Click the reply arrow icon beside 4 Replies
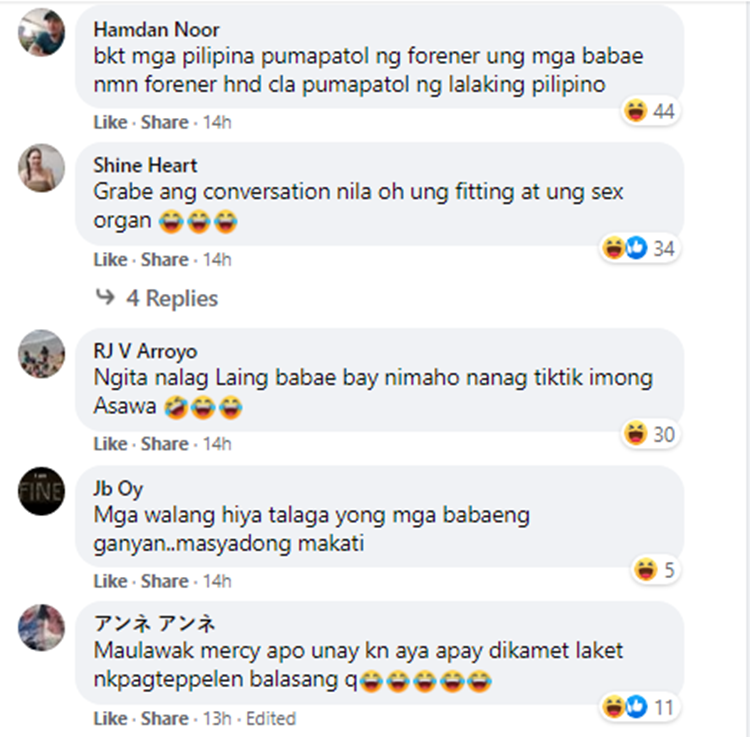This screenshot has width=750, height=737. 105,297
